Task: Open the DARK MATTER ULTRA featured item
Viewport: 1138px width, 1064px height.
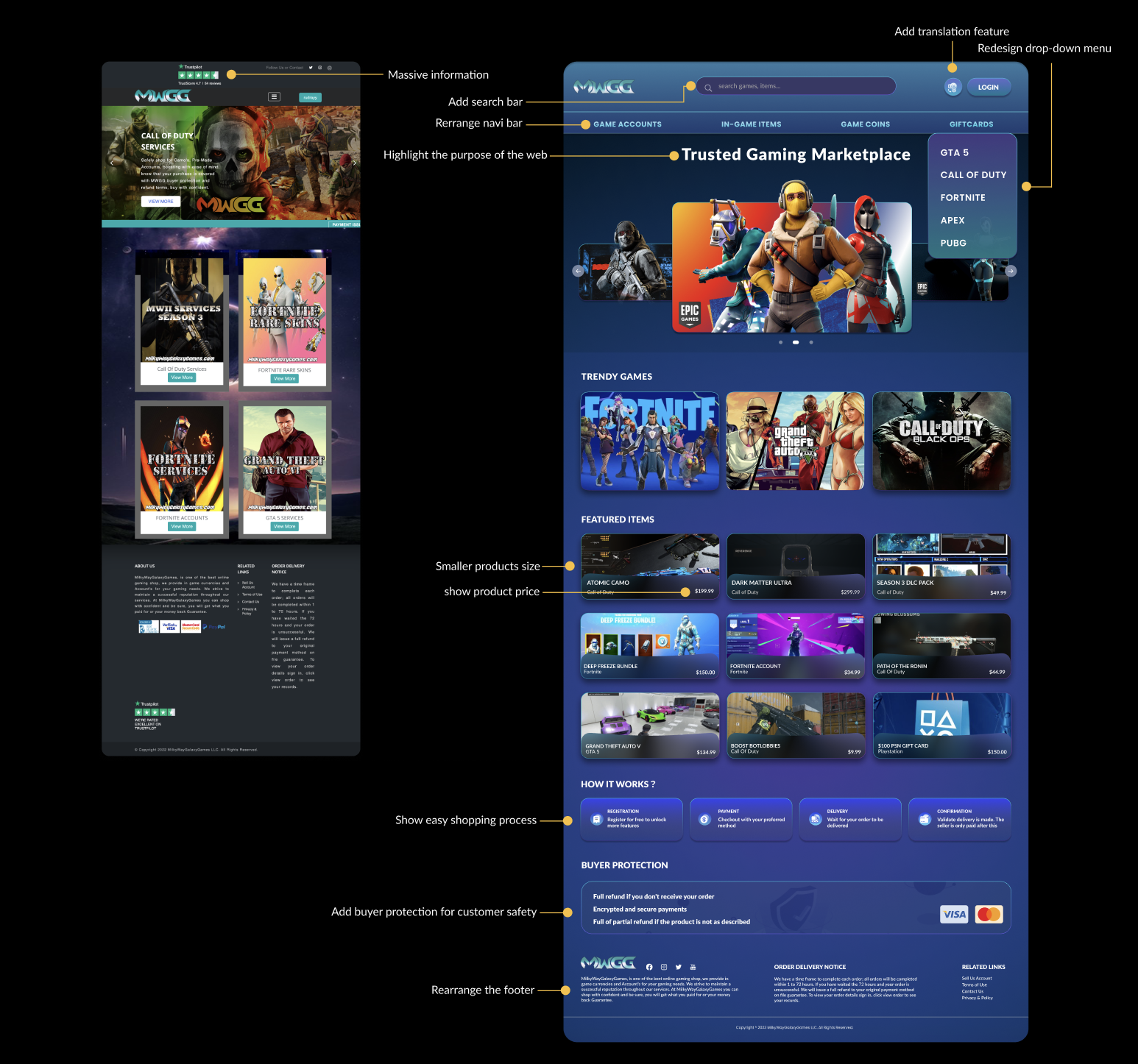Action: click(x=796, y=566)
